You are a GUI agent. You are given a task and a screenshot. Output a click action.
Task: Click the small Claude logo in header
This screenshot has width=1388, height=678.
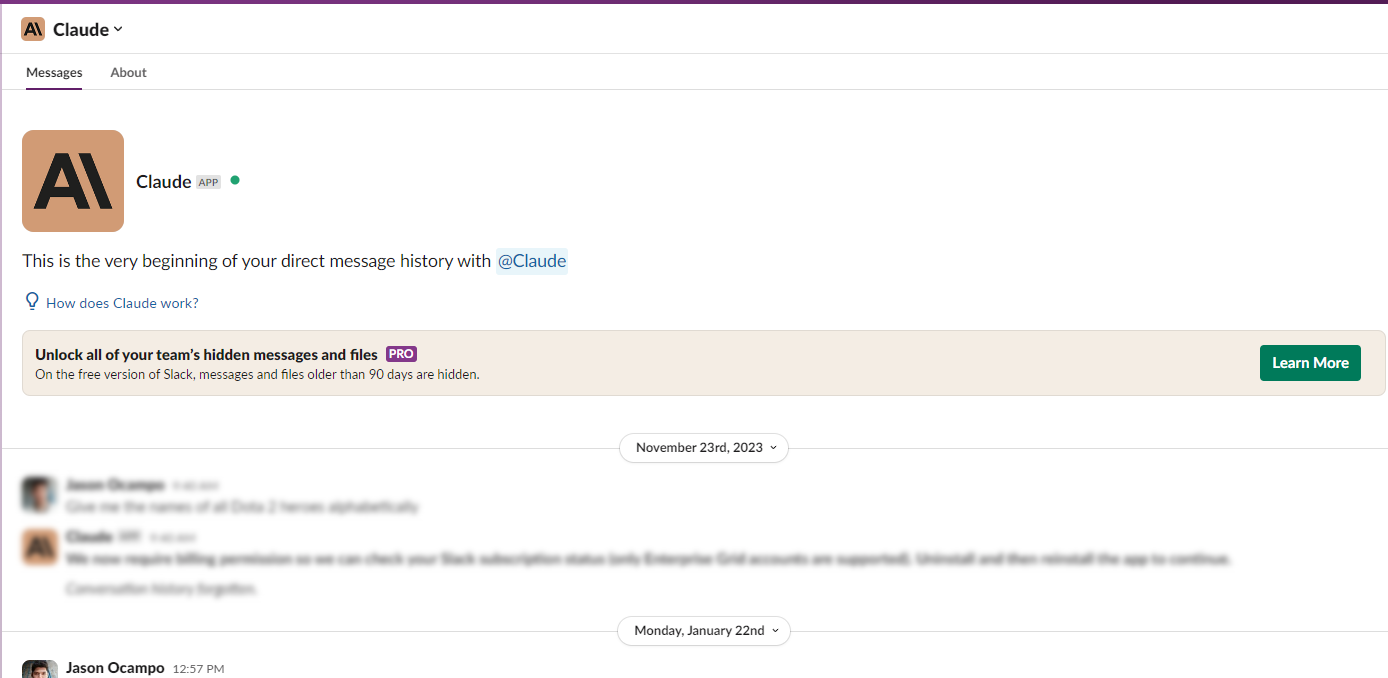(33, 29)
